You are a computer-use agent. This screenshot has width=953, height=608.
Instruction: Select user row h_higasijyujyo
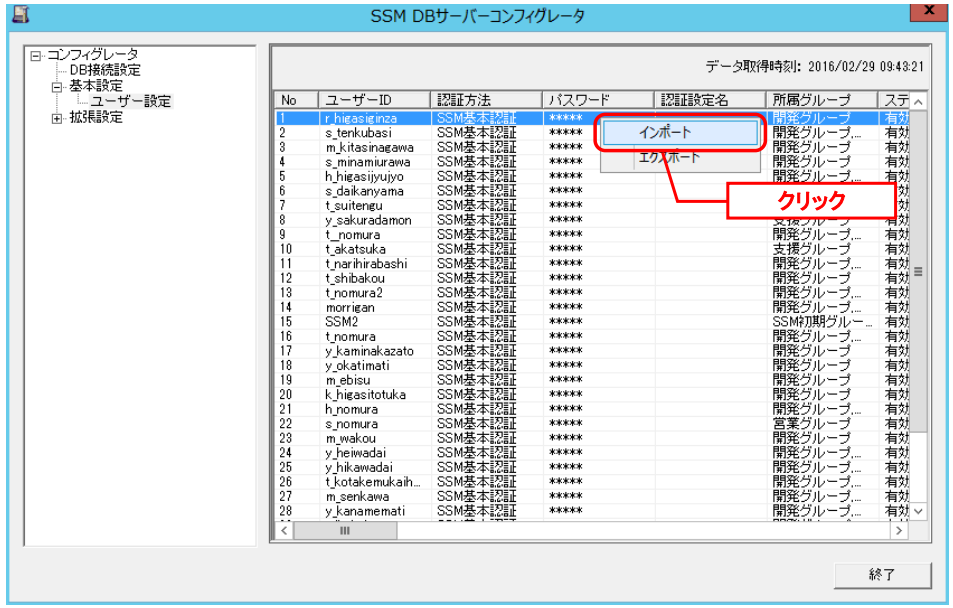(x=593, y=176)
